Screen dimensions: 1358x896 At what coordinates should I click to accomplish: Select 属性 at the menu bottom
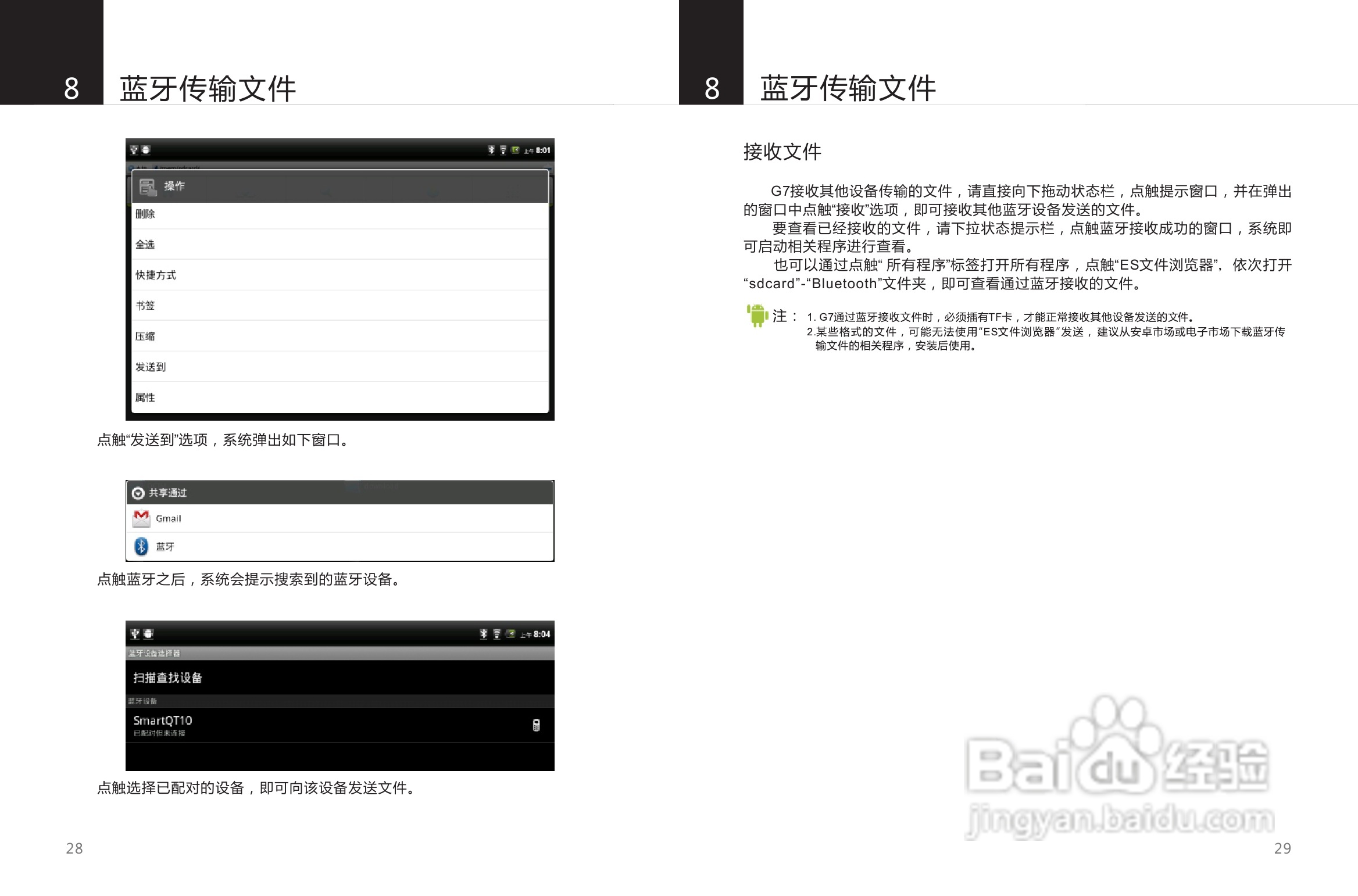pos(145,397)
